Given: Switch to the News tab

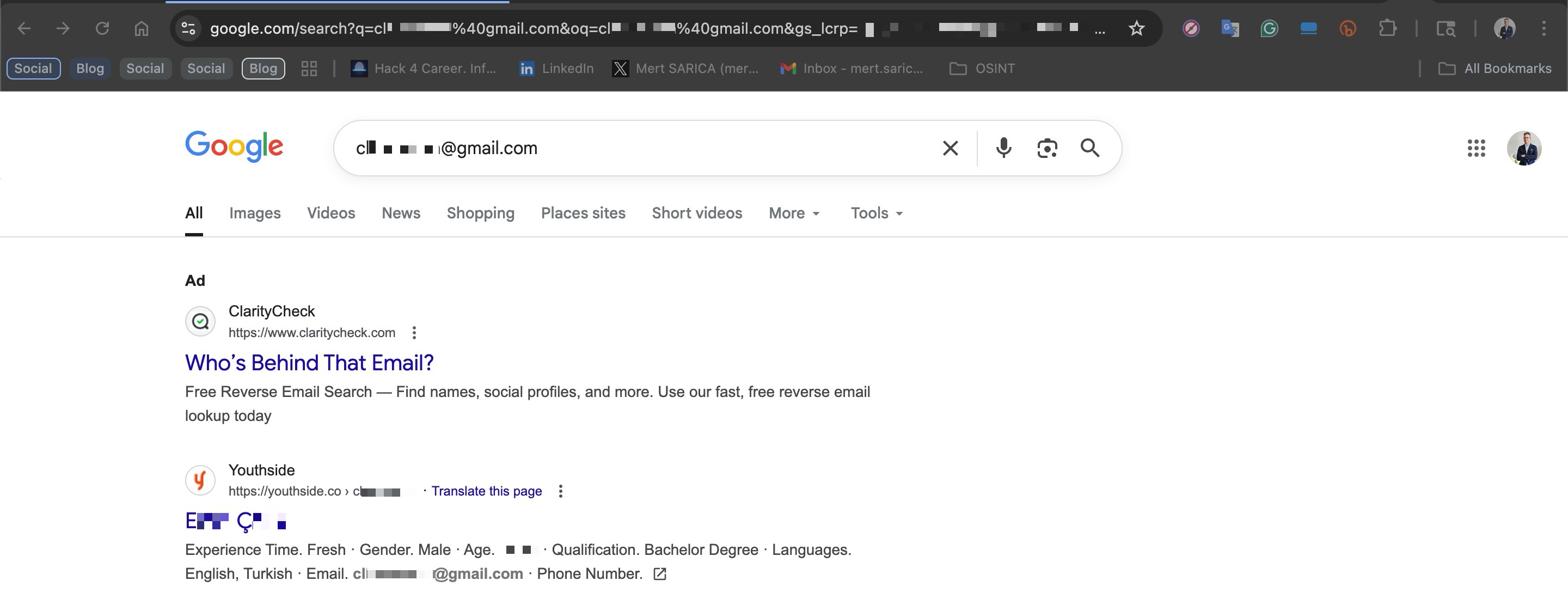Looking at the screenshot, I should (x=401, y=213).
